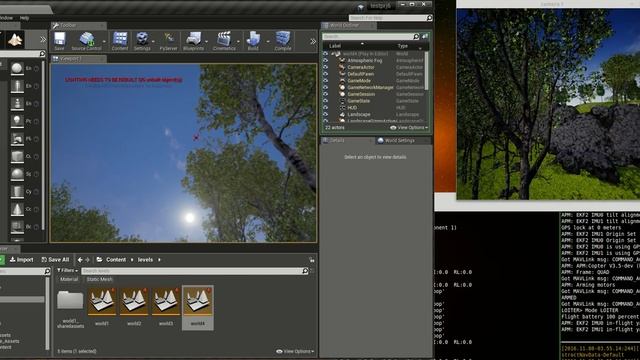The height and width of the screenshot is (360, 640).
Task: Click the Import button
Action: pos(22,260)
